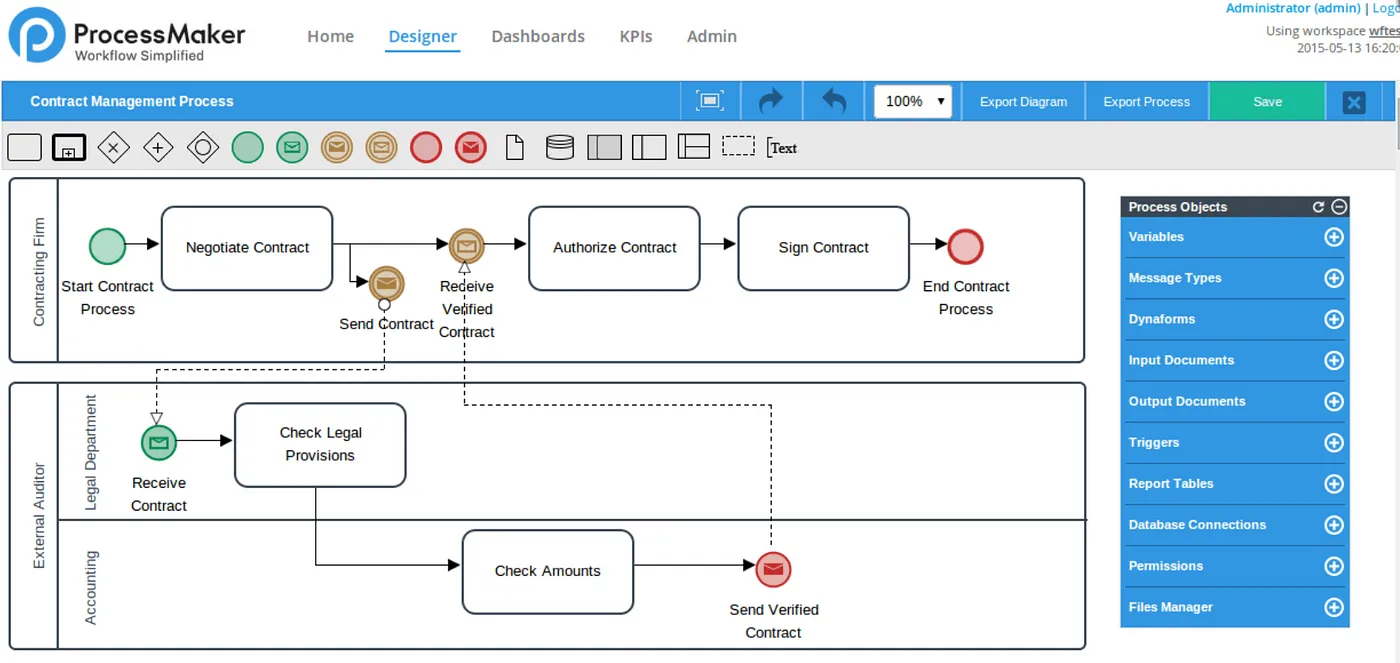Viewport: 1400px width, 663px height.
Task: Click the Export Process button
Action: tap(1146, 102)
